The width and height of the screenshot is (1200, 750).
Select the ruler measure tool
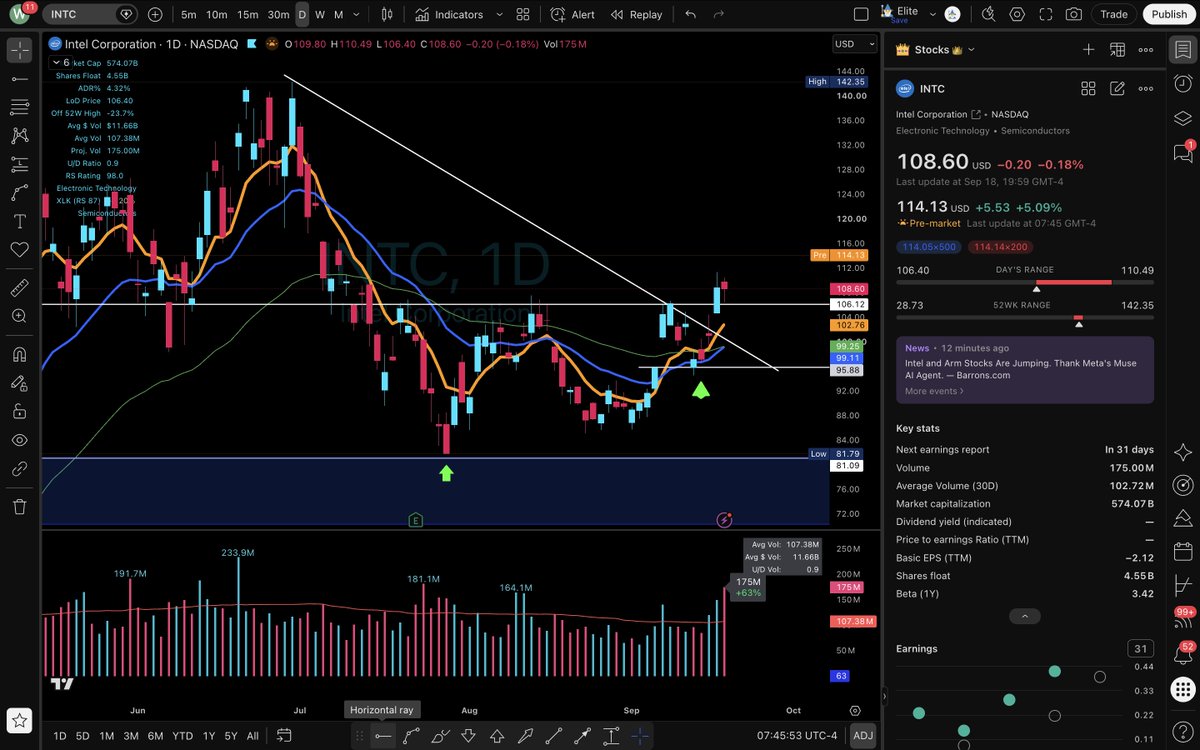point(19,288)
